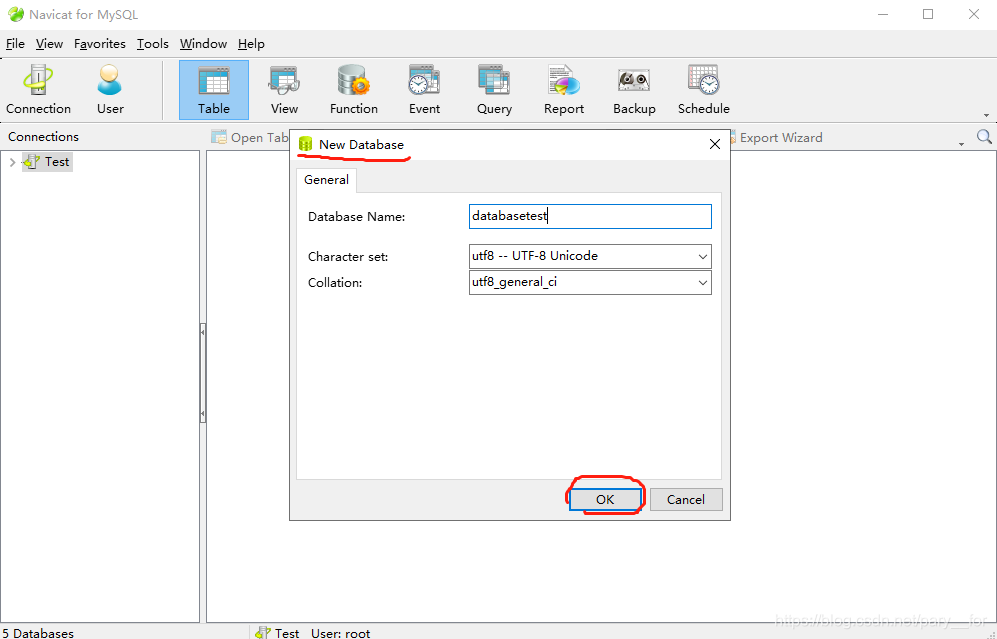The image size is (997, 639).
Task: Click the search magnifier icon
Action: (984, 137)
